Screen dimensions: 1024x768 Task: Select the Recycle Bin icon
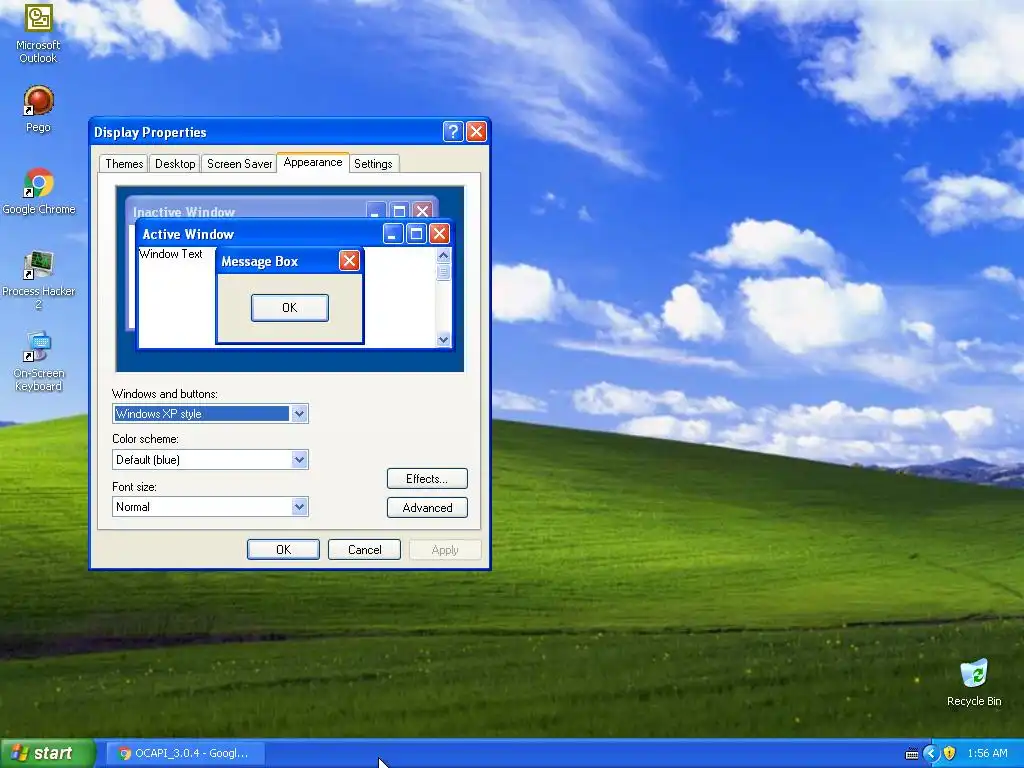coord(974,682)
